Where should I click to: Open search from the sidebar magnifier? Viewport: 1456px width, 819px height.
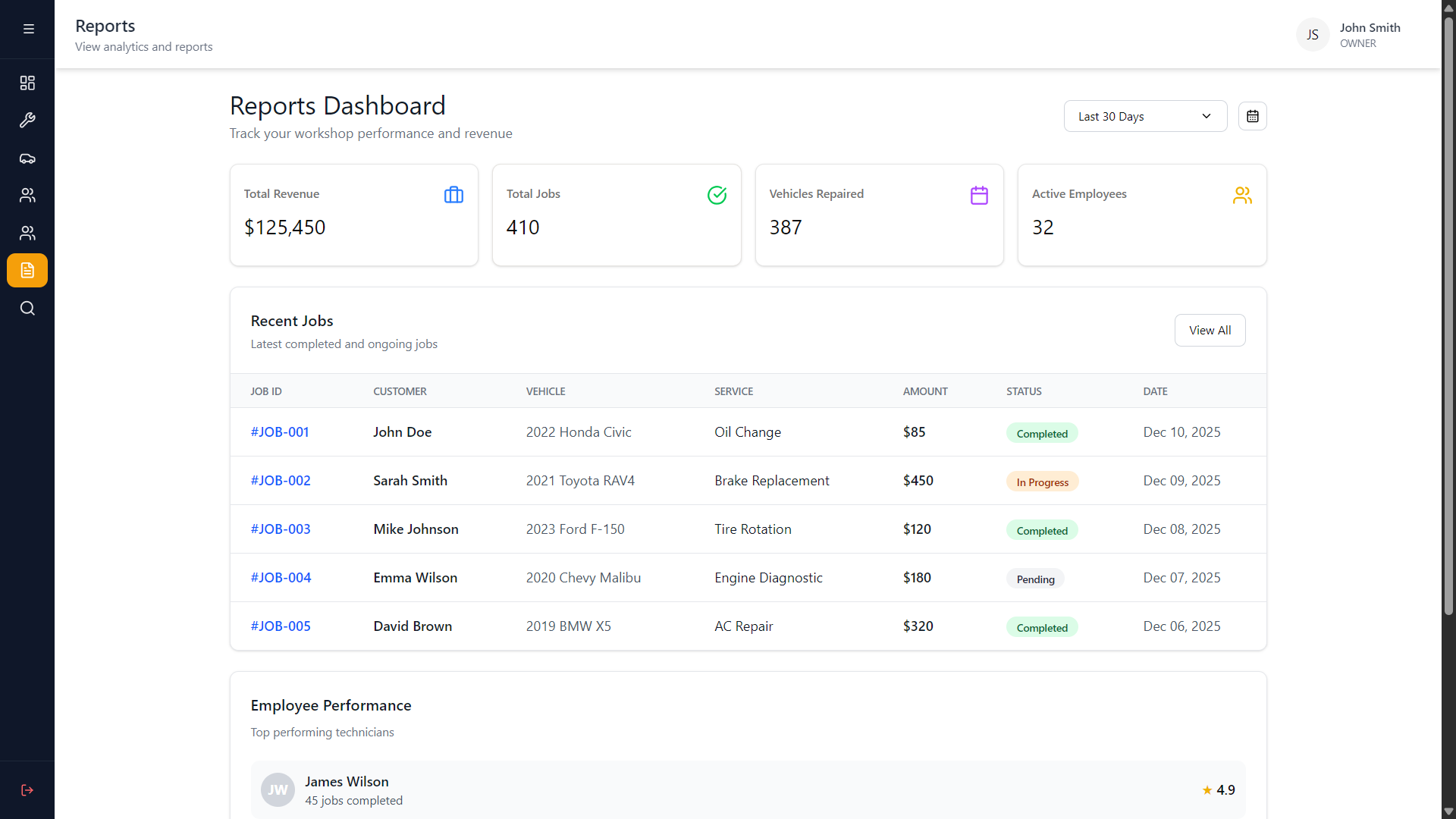click(x=27, y=309)
